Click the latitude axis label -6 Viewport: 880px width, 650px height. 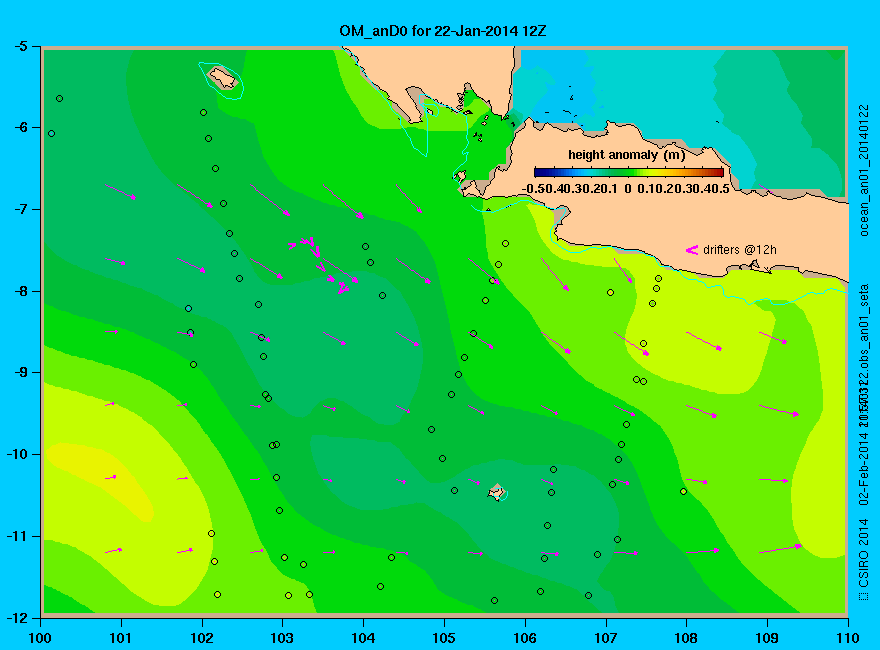click(x=20, y=127)
